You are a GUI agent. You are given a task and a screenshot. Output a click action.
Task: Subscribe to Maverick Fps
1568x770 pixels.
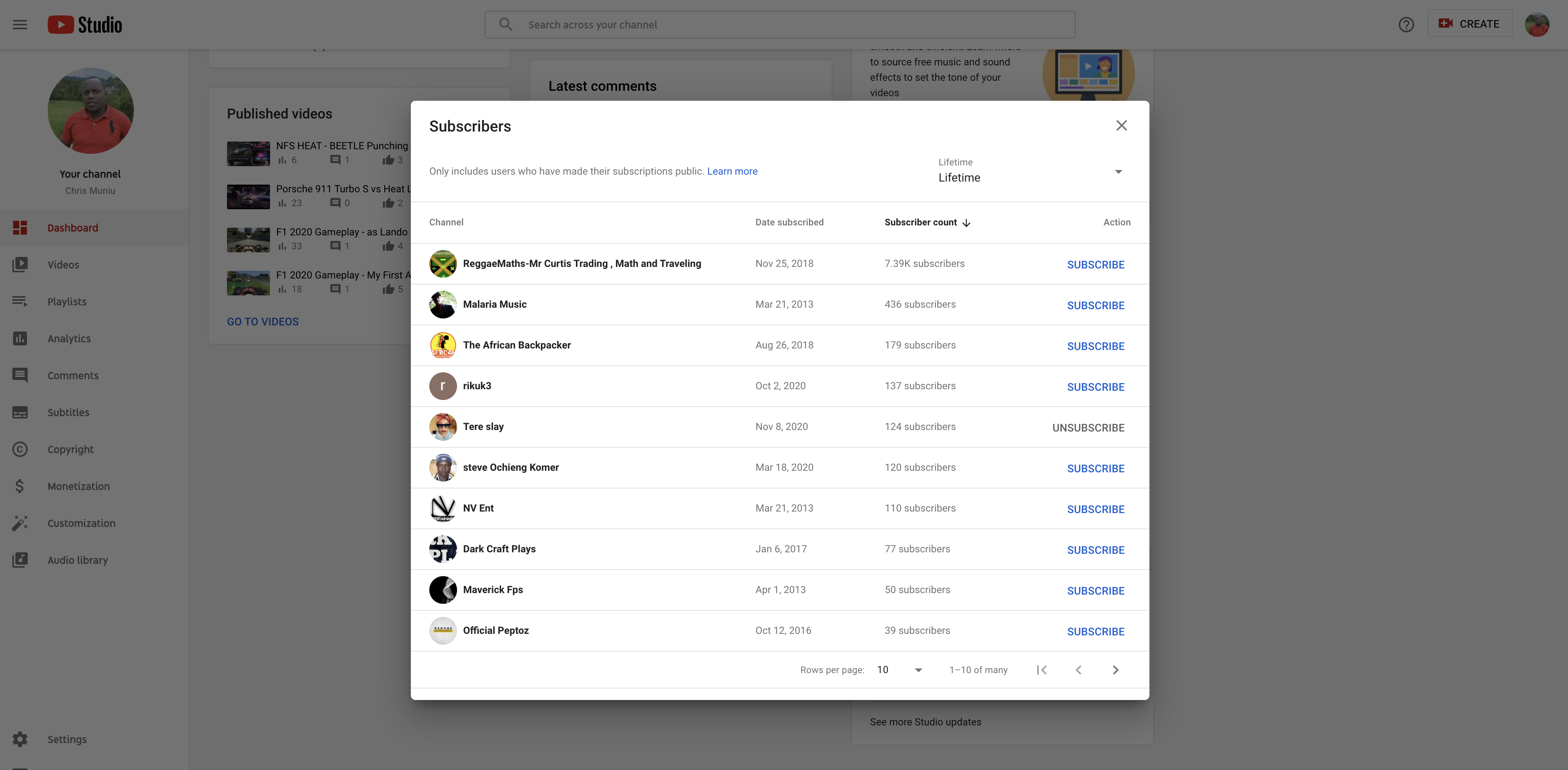click(1095, 590)
